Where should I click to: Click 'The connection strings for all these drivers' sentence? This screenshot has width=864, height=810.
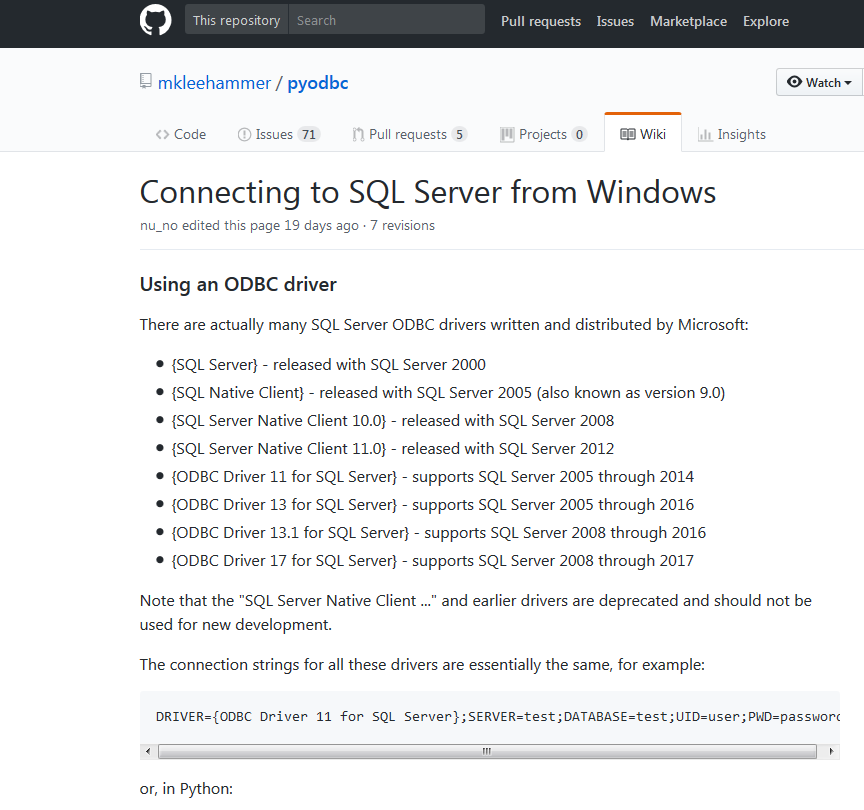tap(422, 665)
